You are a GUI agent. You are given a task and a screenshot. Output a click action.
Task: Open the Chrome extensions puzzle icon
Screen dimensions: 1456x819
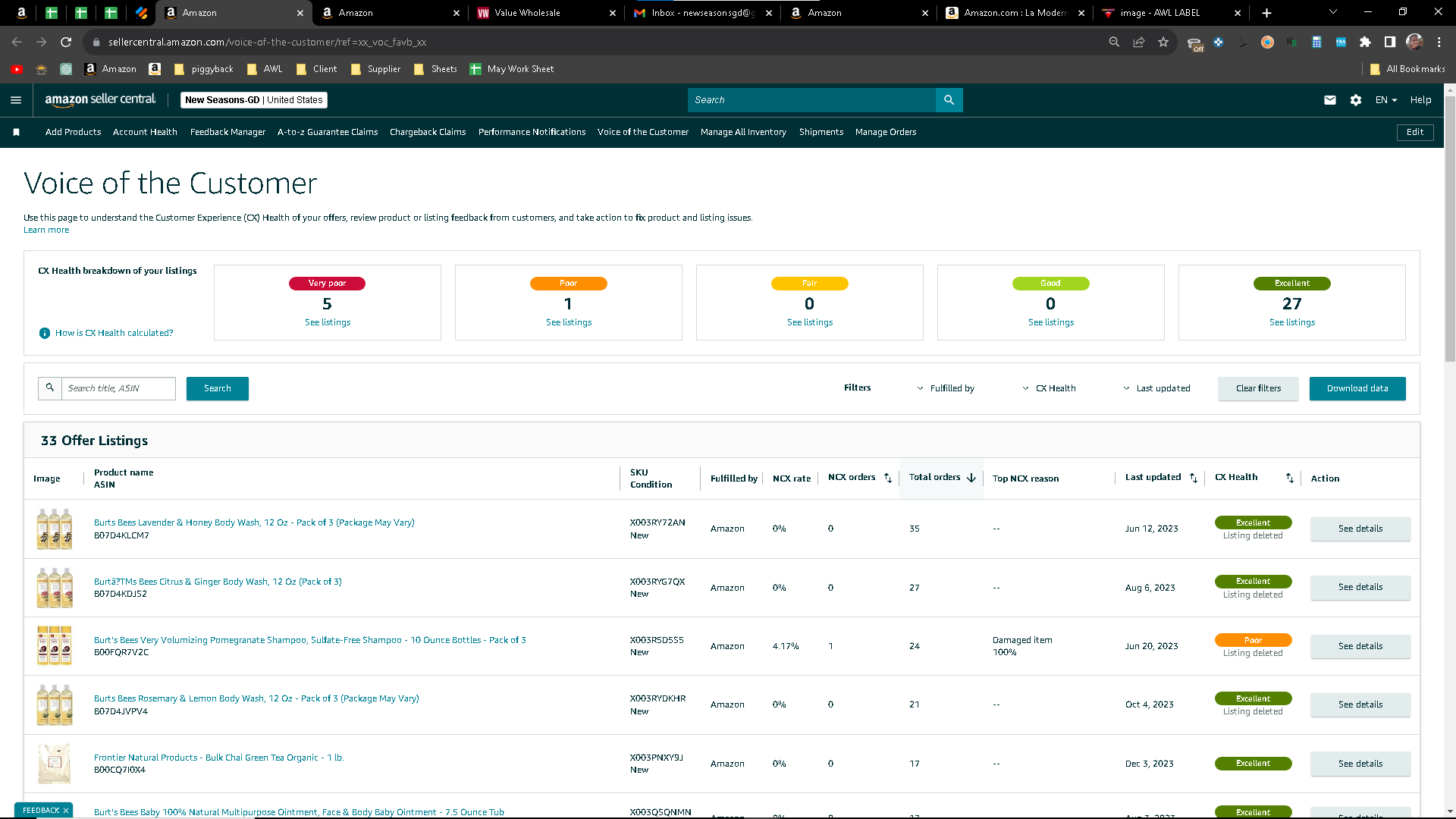point(1365,42)
